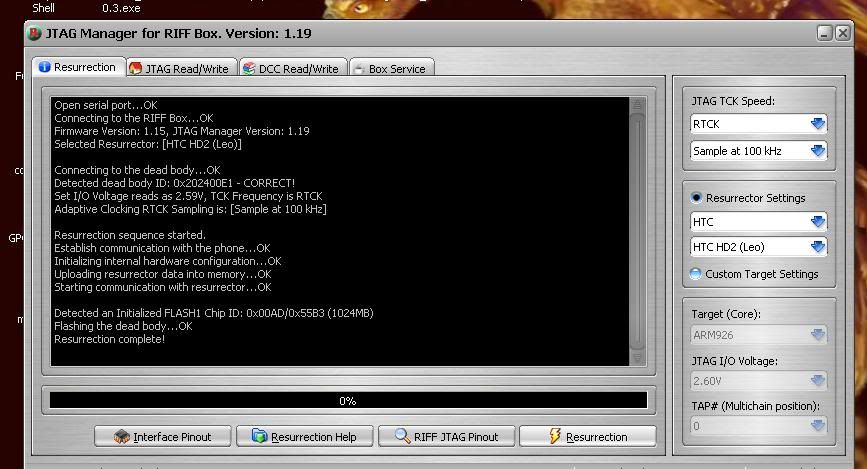Image resolution: width=867 pixels, height=469 pixels.
Task: Click the chip icon on Interface Pinout
Action: click(x=122, y=436)
